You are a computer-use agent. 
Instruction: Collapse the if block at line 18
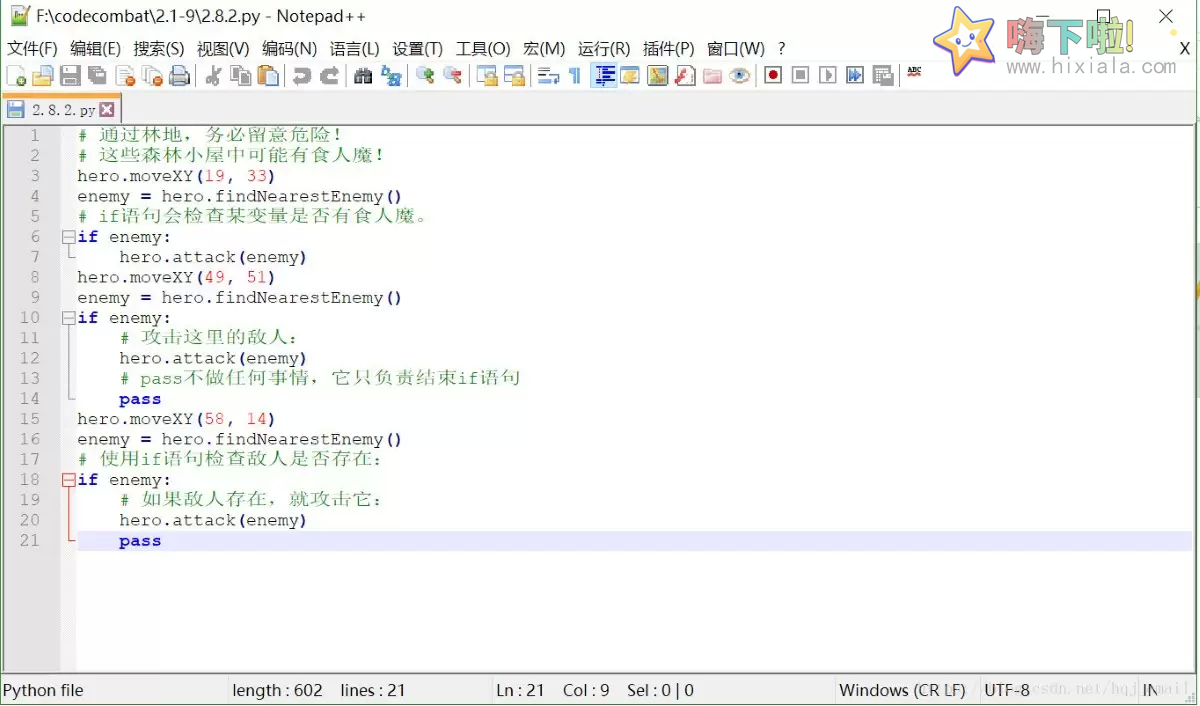[67, 479]
